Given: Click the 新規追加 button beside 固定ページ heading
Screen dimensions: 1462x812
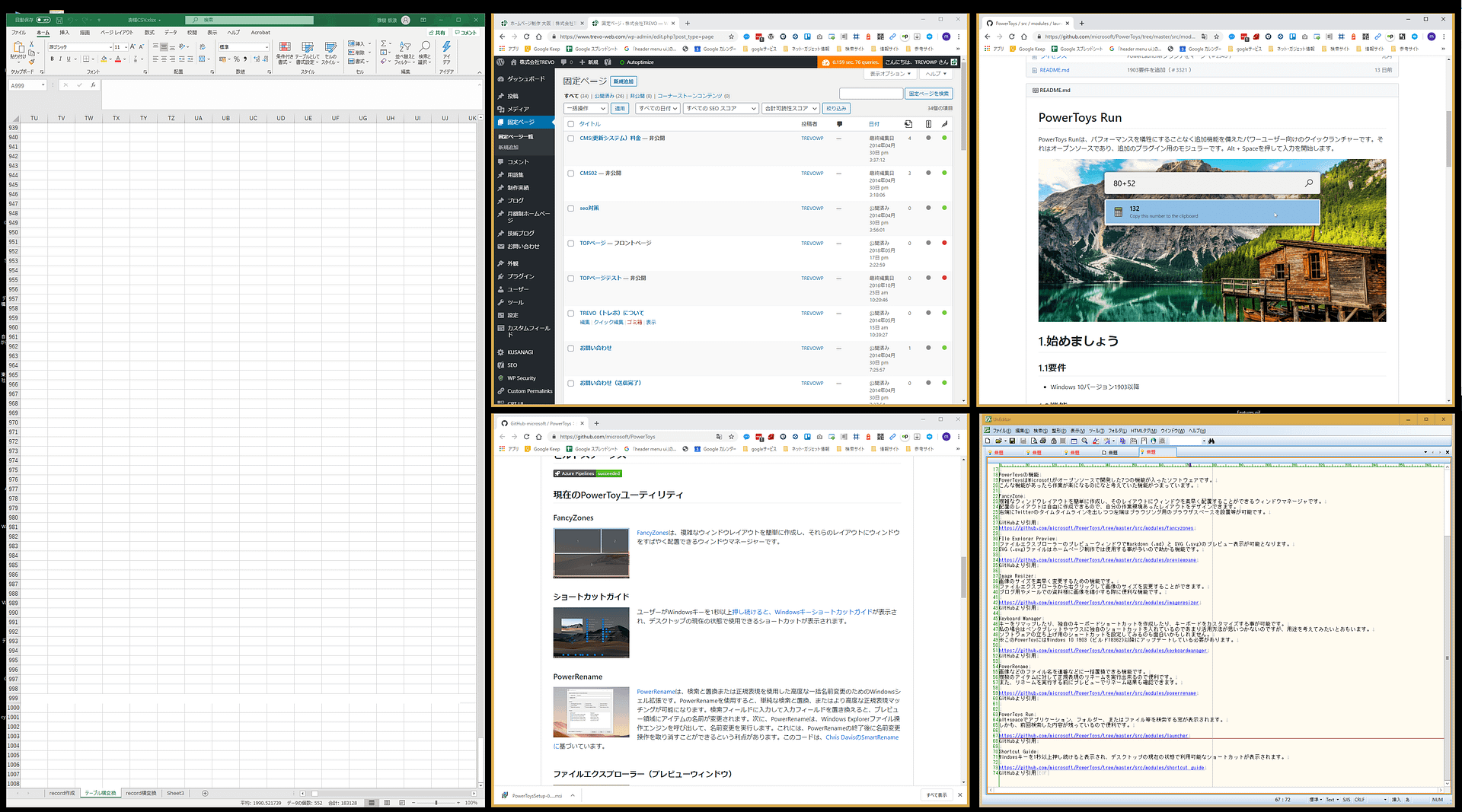Looking at the screenshot, I should 623,81.
